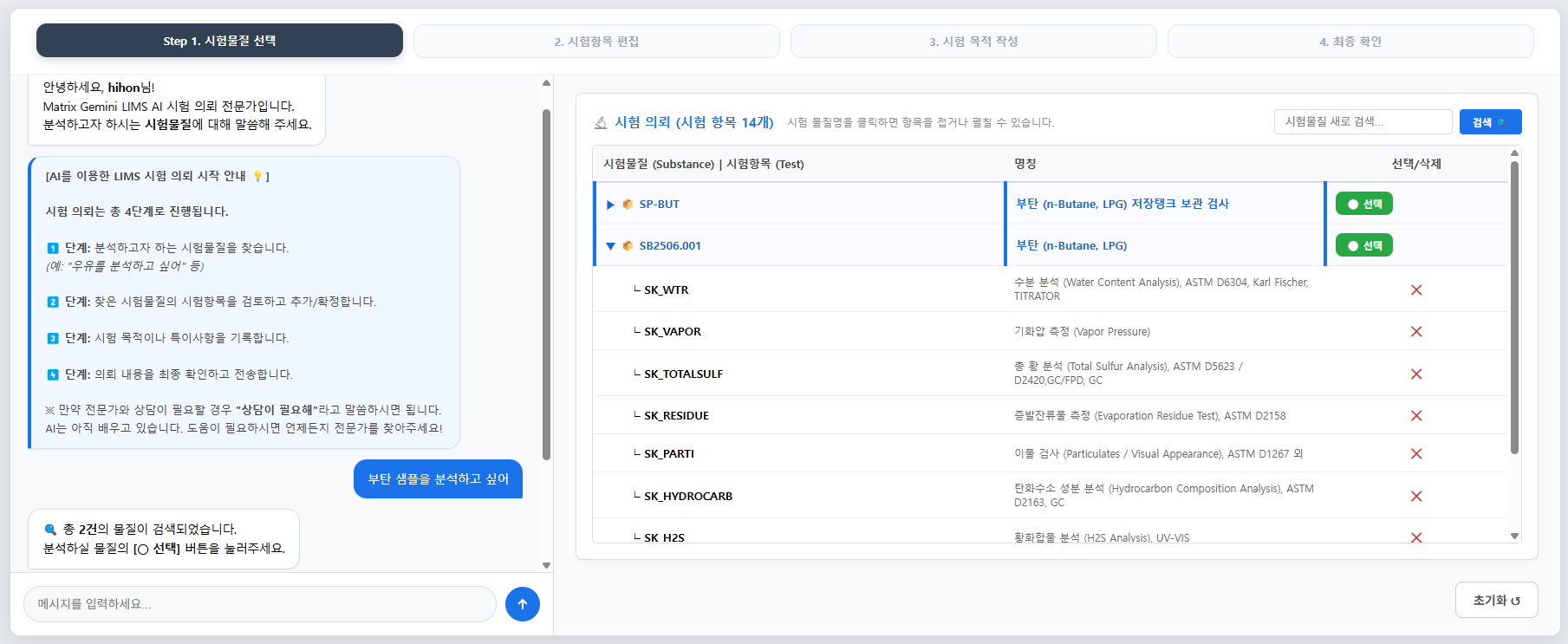The height and width of the screenshot is (644, 1568).
Task: Click the send message arrow button
Action: pyautogui.click(x=522, y=604)
